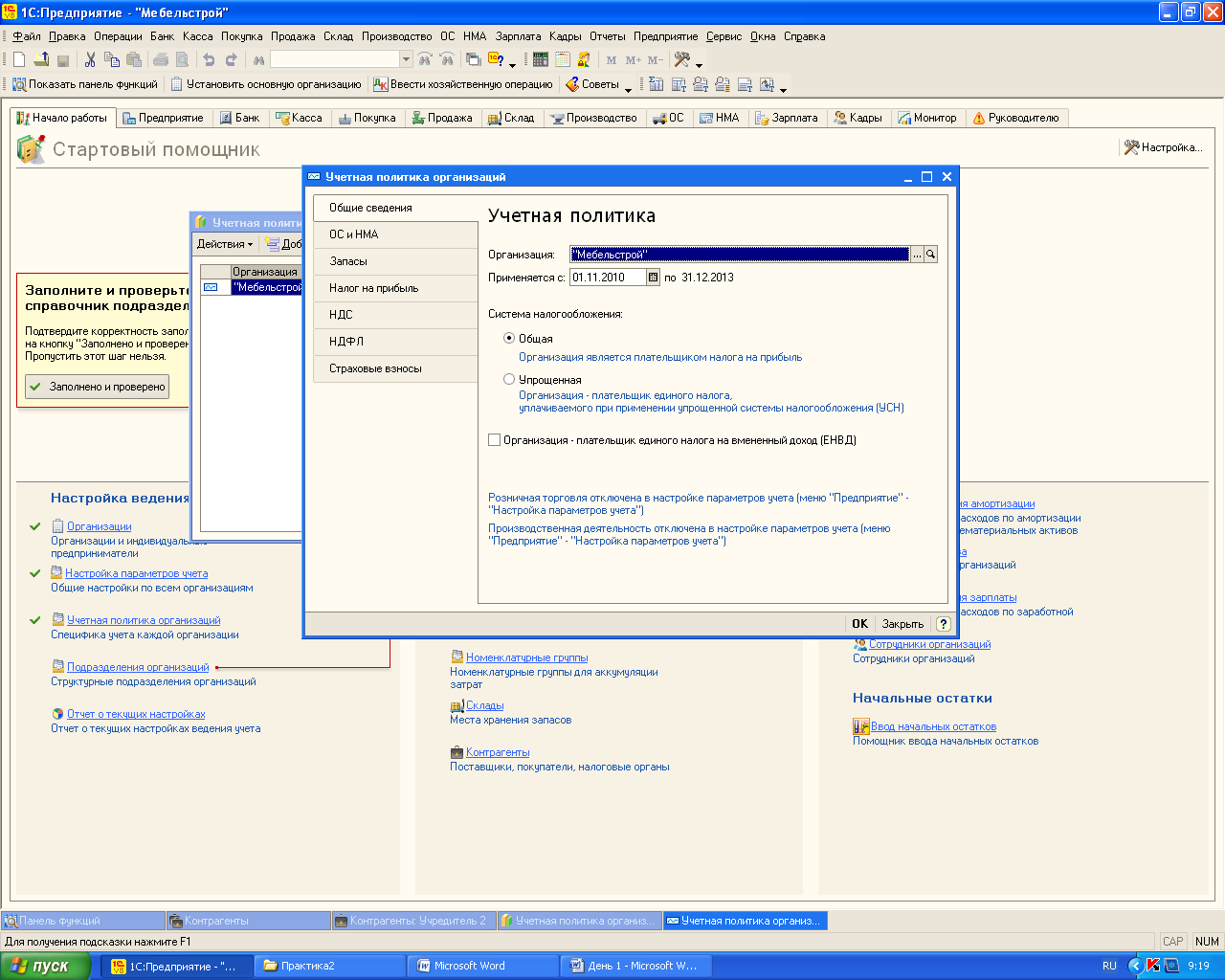Click Установить основную организацию toolbar button
The width and height of the screenshot is (1225, 980).
[266, 84]
